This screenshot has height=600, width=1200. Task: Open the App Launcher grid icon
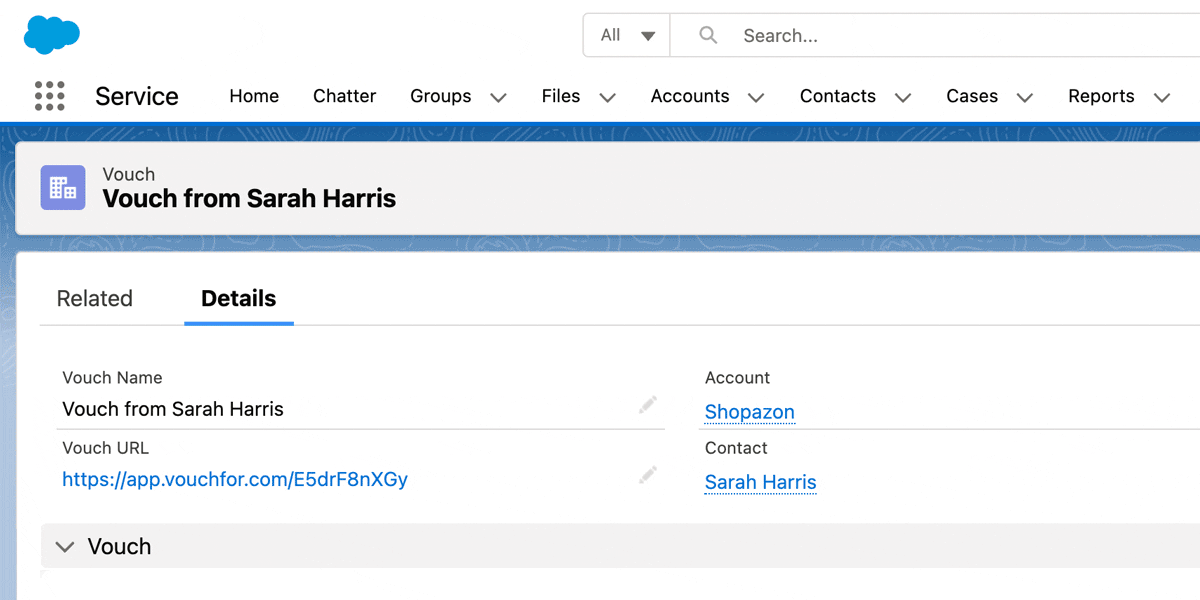(50, 96)
